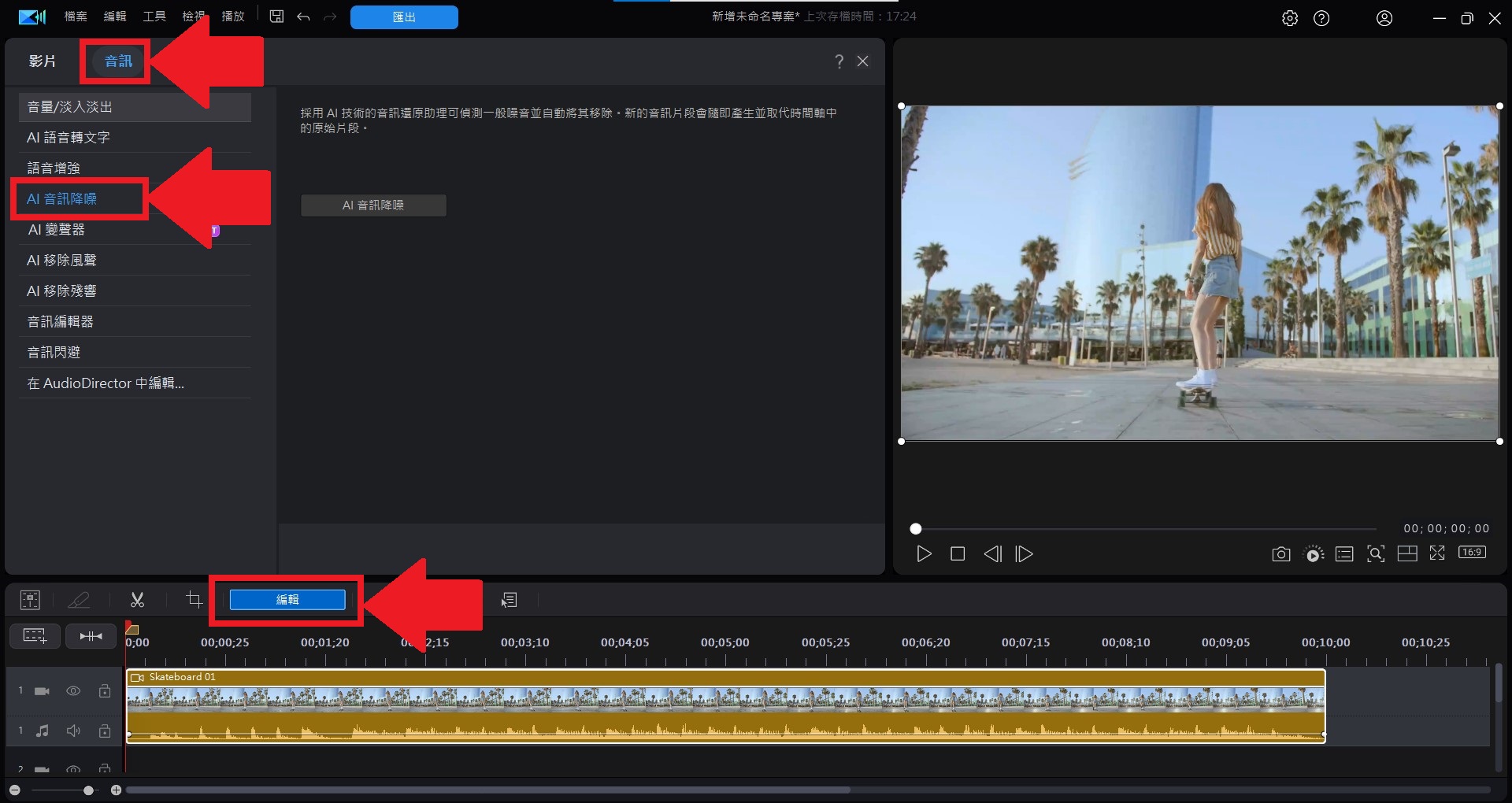
Task: Select the Skateboard 01 clip on timeline
Action: tap(724, 698)
